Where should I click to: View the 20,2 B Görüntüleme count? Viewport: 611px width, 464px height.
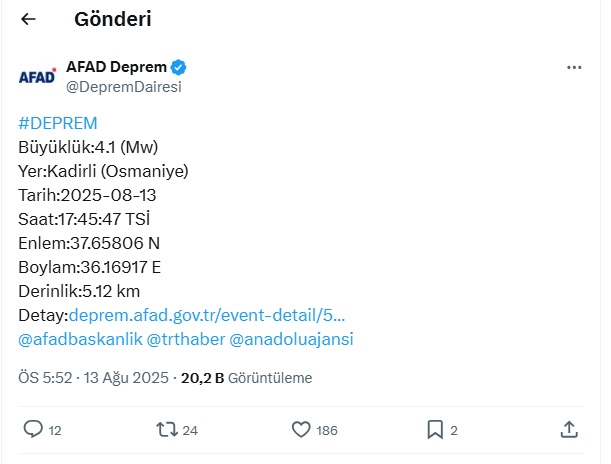click(x=247, y=378)
